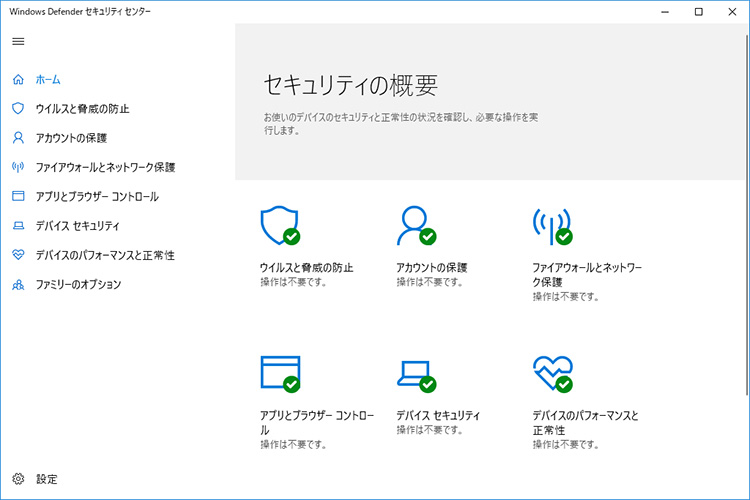Open the large device health heart tile icon

tap(553, 374)
